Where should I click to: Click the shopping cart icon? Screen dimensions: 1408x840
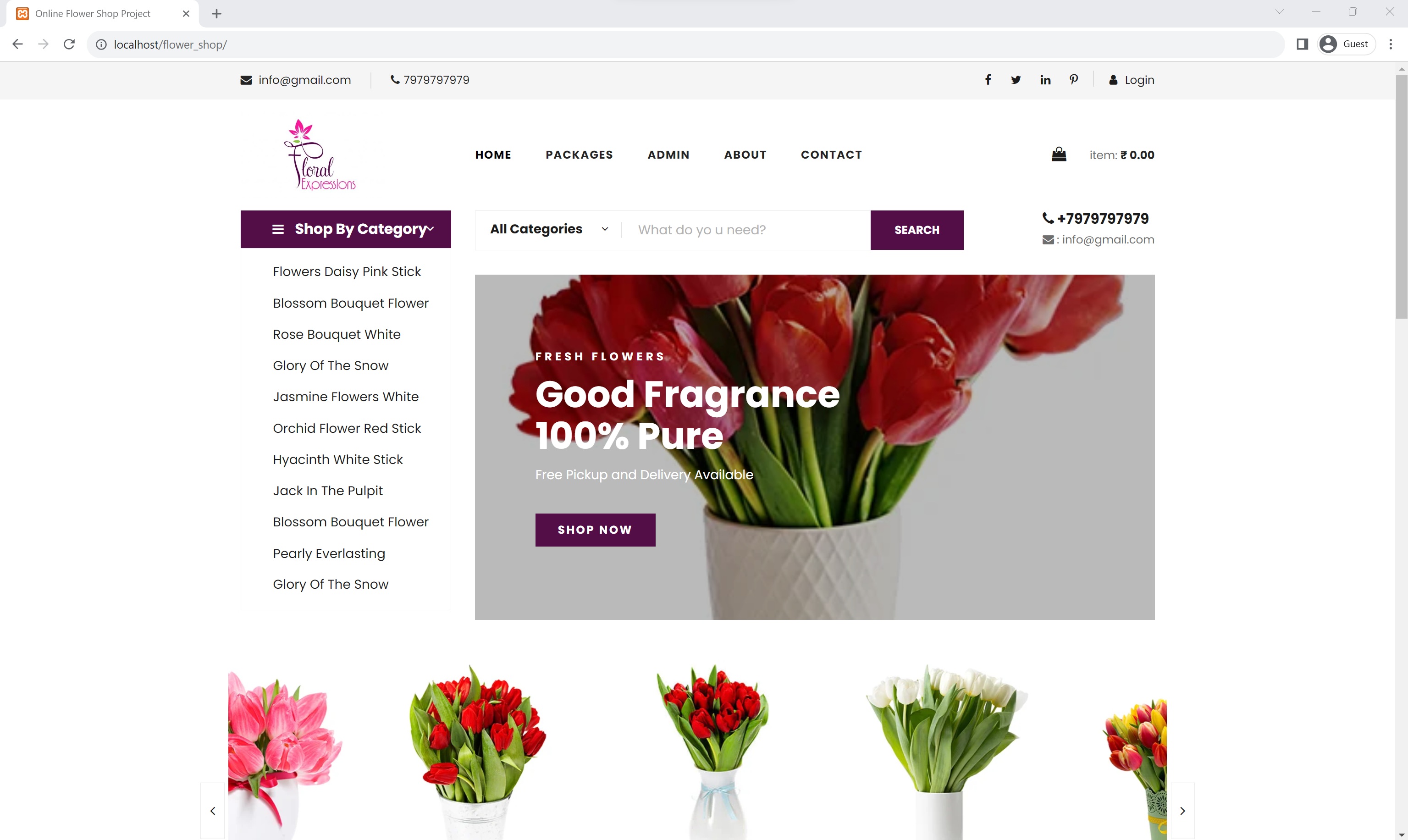pyautogui.click(x=1058, y=154)
